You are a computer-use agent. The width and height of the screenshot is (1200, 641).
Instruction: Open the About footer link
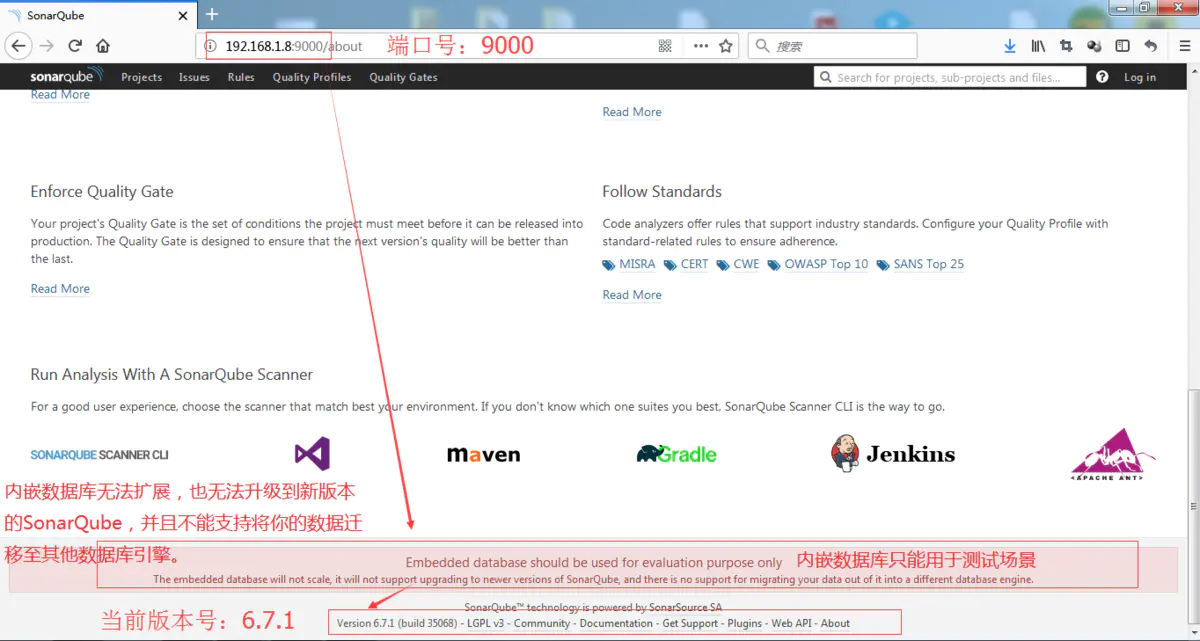pos(836,623)
